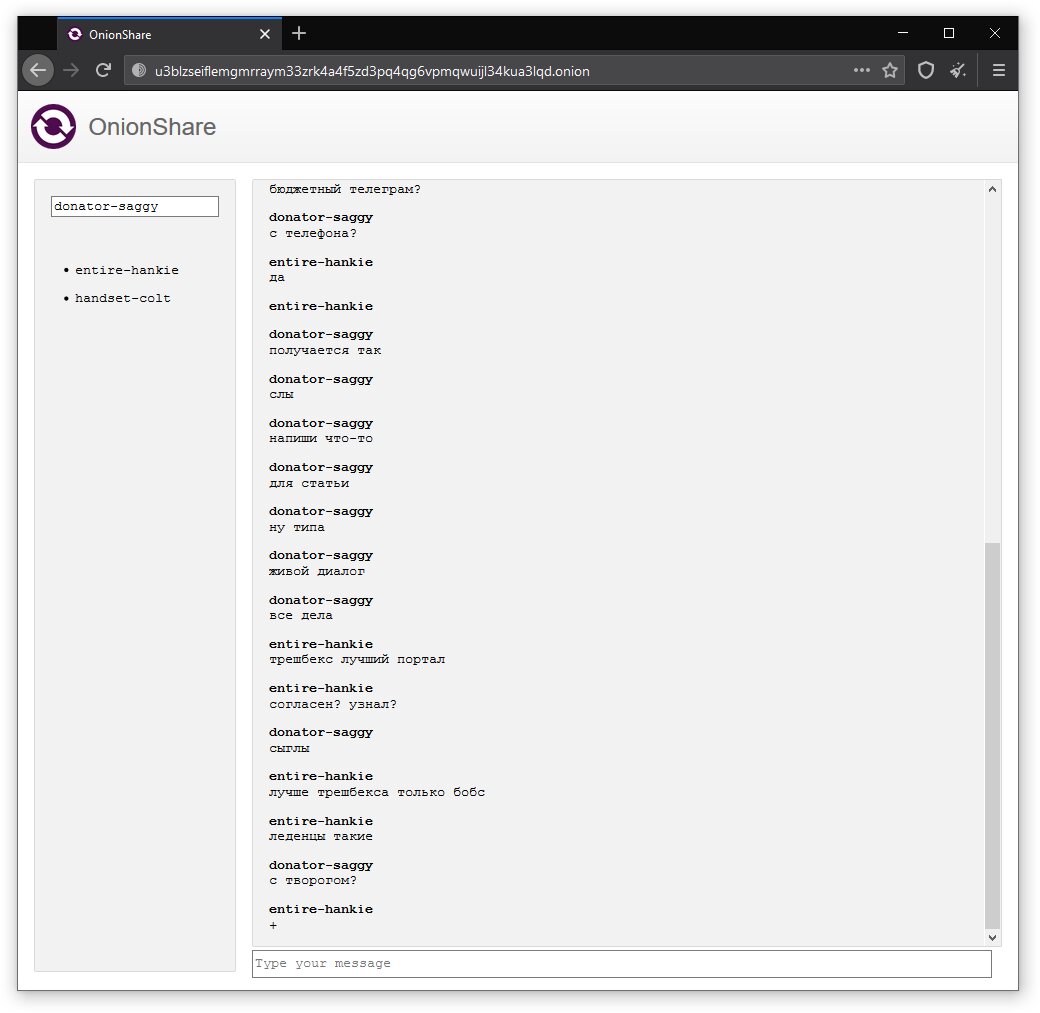Close the OnionShare tab
The height and width of the screenshot is (1013, 1040).
265,34
